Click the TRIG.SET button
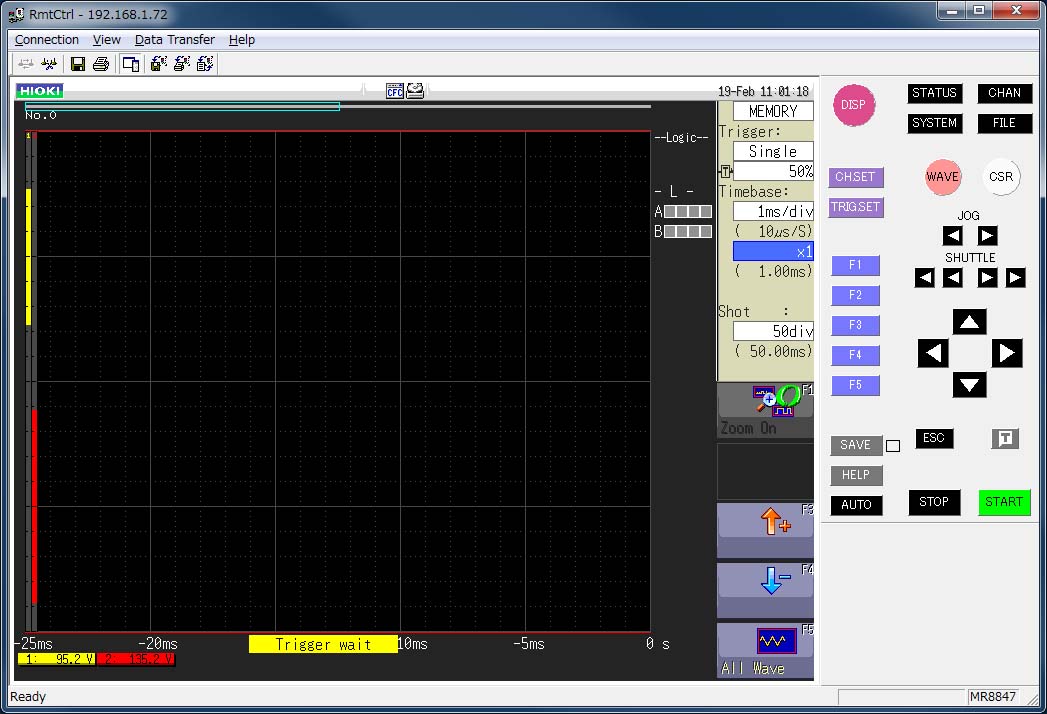The image size is (1047, 714). click(855, 207)
